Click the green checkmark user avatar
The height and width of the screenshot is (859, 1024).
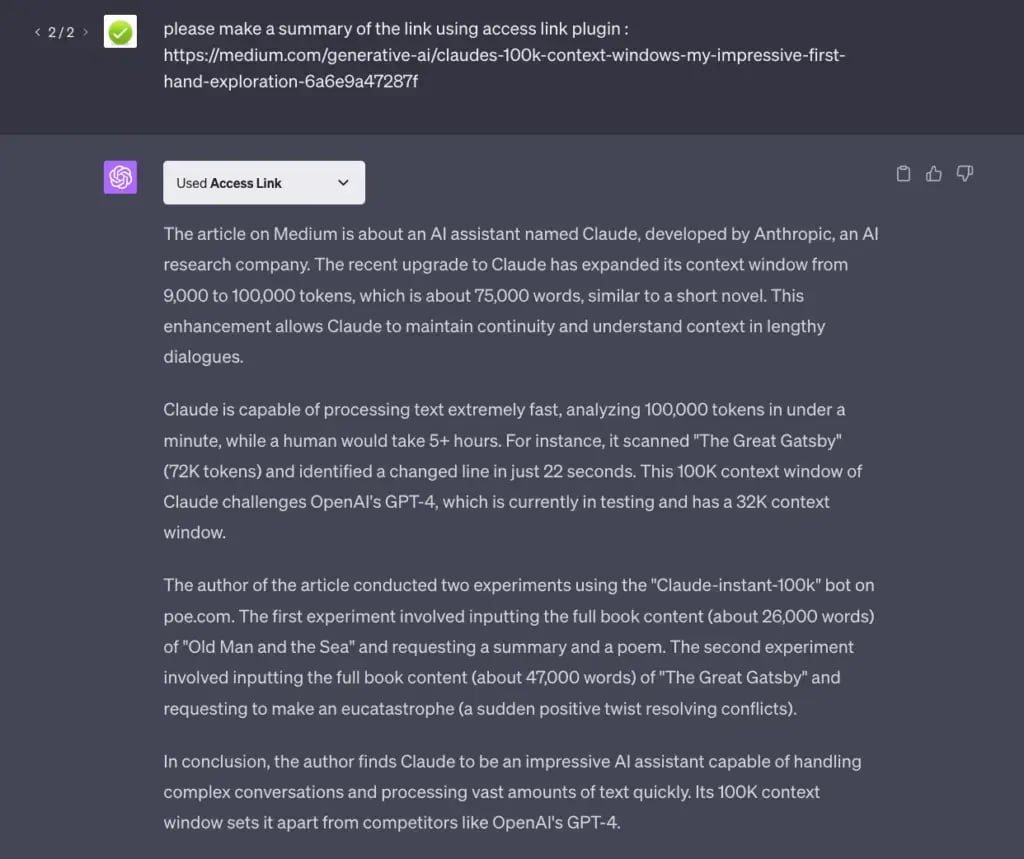[120, 32]
